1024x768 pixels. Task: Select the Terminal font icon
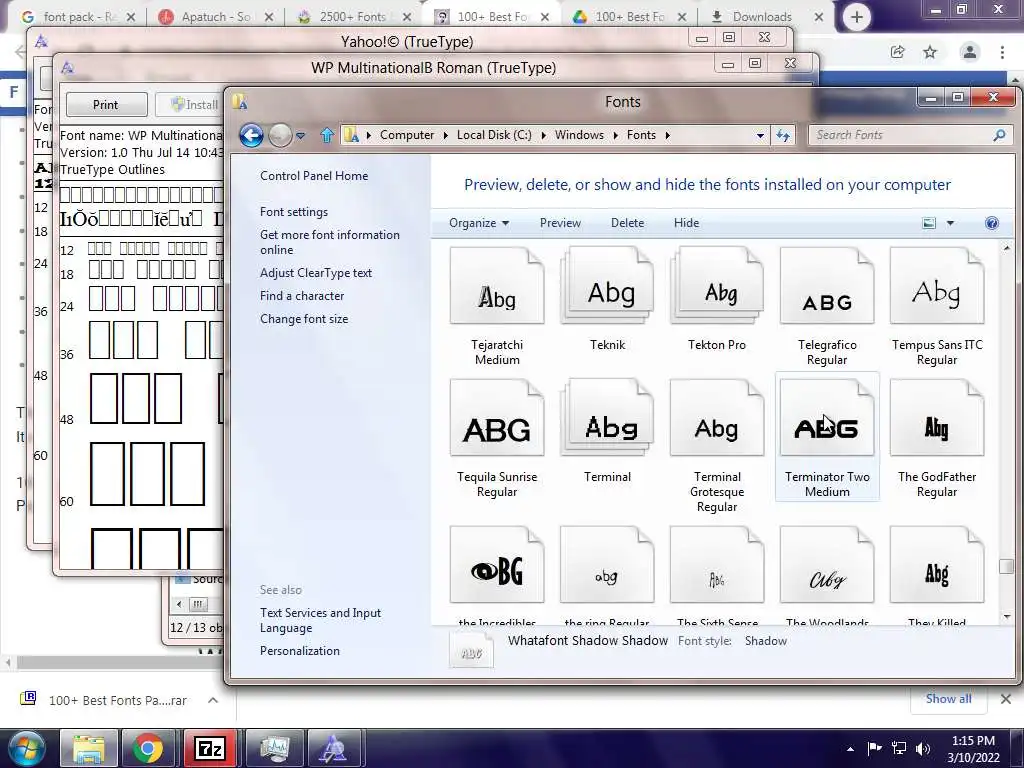[x=607, y=418]
